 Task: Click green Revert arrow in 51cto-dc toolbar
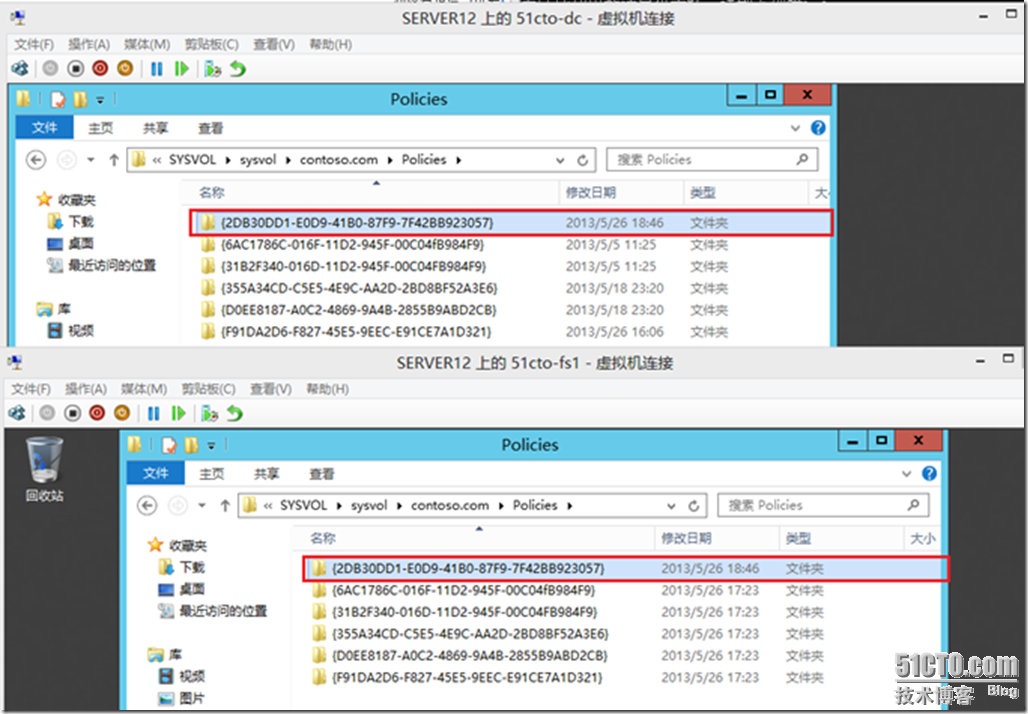[237, 68]
